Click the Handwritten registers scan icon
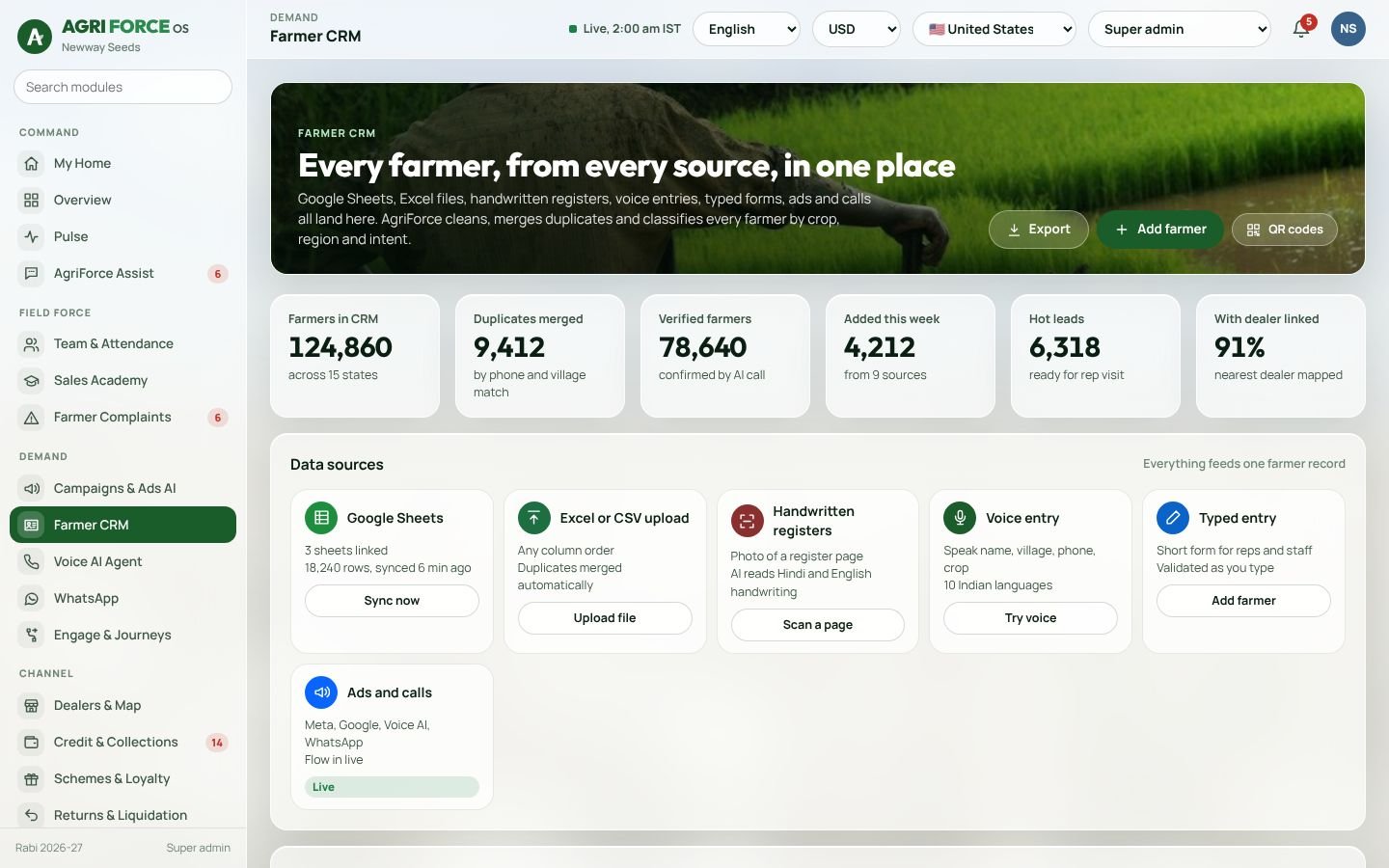The width and height of the screenshot is (1389, 868). point(747,521)
